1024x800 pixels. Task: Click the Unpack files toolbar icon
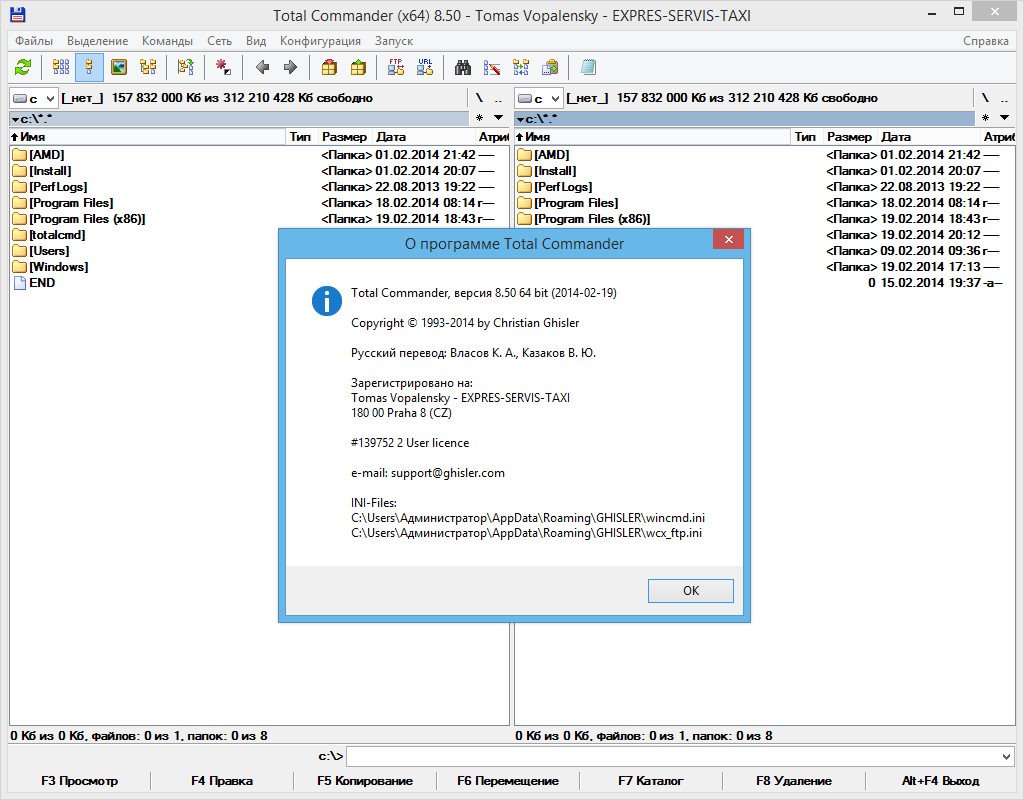tap(358, 67)
